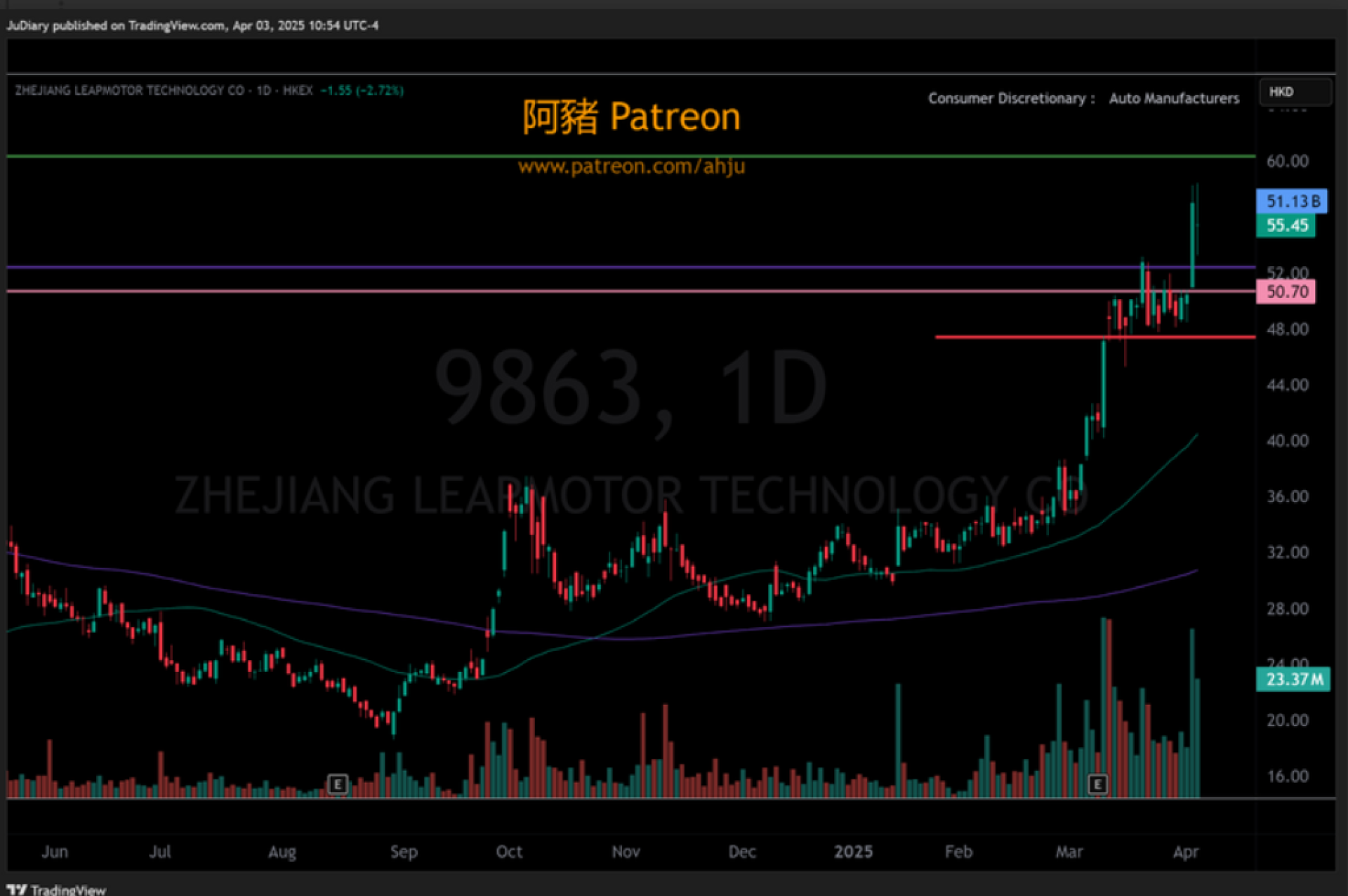
Task: Click the -1.55 (-2.72%) price change value
Action: [362, 91]
